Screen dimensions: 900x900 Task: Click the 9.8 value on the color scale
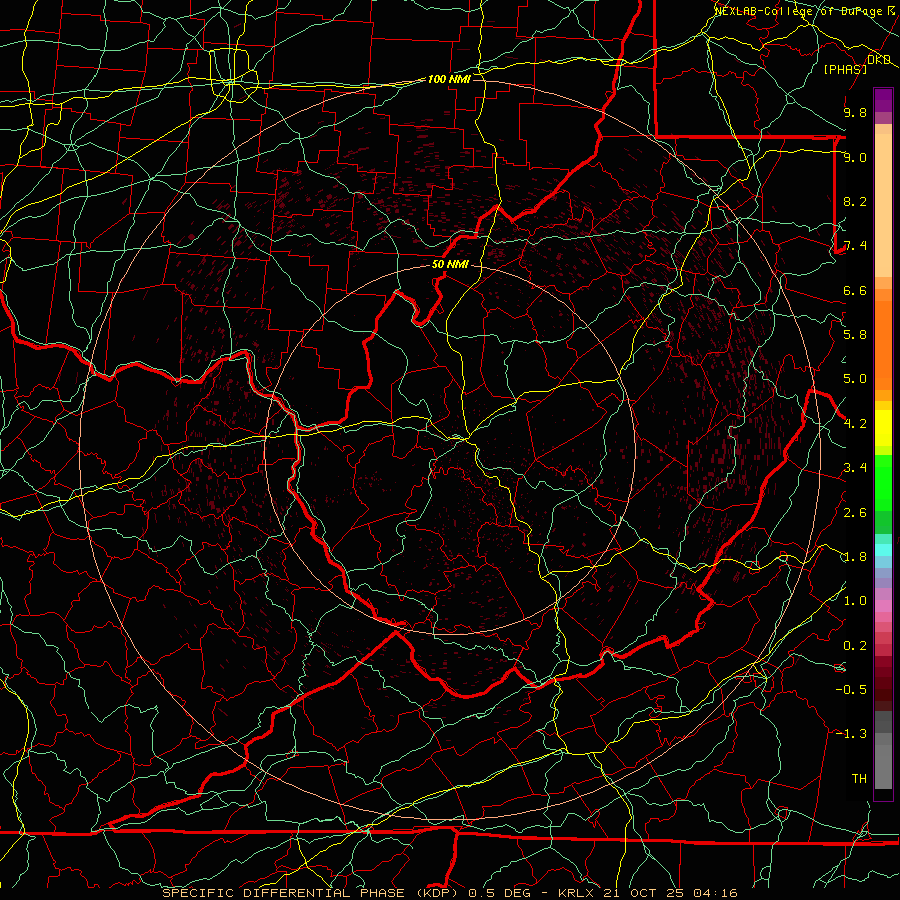pyautogui.click(x=855, y=112)
